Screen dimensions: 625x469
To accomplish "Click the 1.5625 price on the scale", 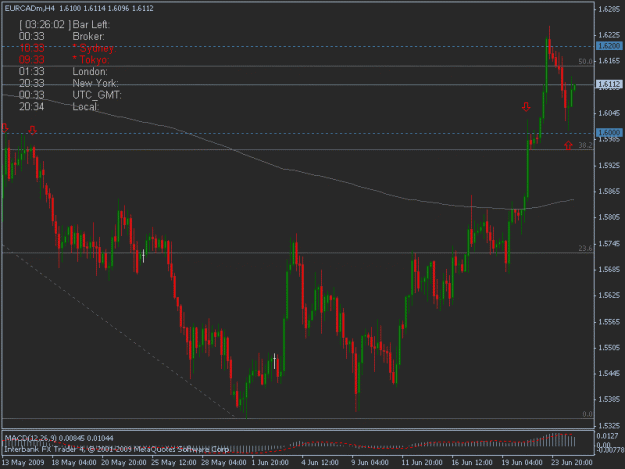I will click(x=609, y=296).
